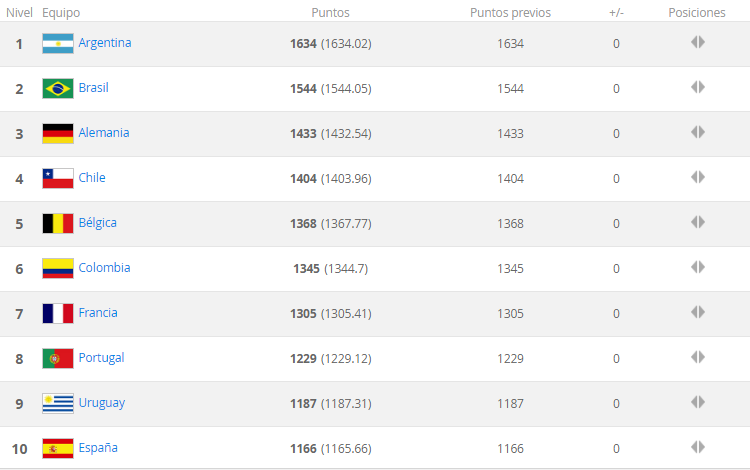Open the Brasil team link
This screenshot has width=750, height=470.
(94, 88)
